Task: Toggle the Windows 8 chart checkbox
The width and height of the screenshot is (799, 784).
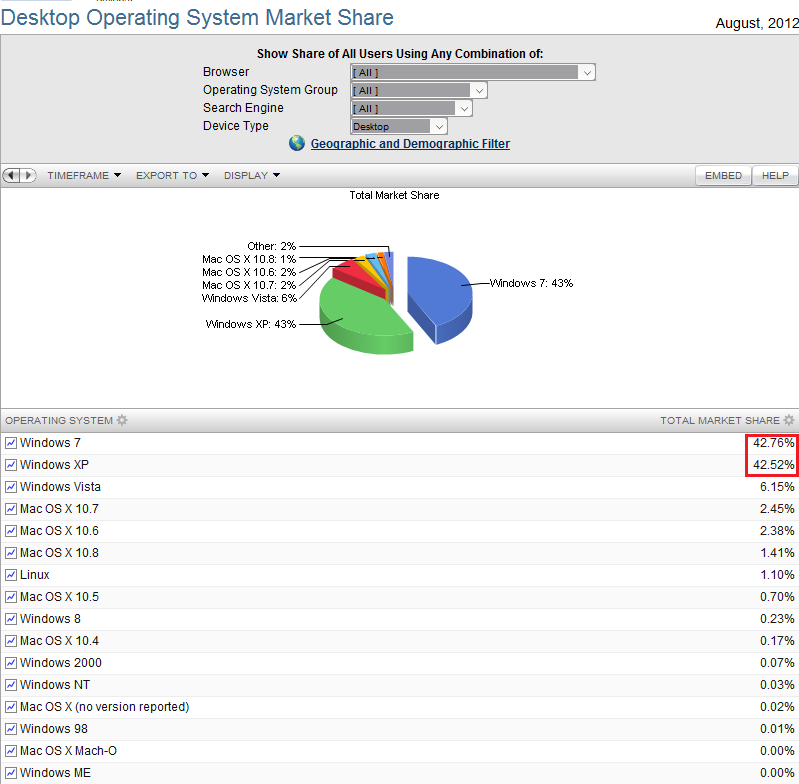Action: (11, 619)
